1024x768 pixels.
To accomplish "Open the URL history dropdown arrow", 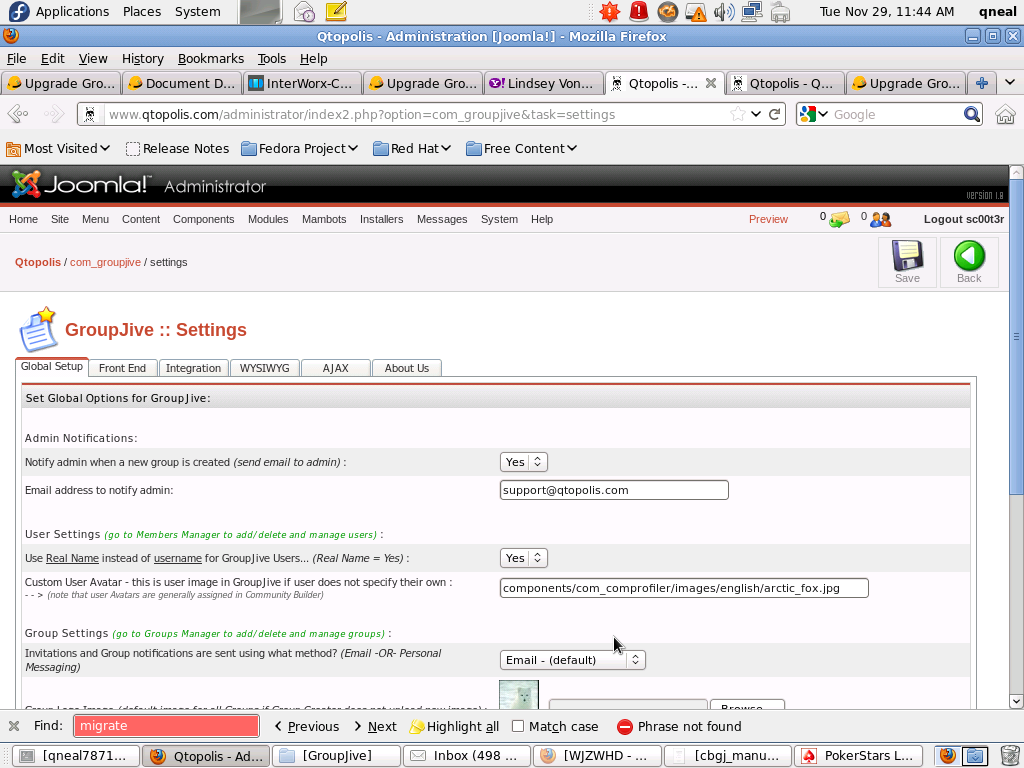I will coord(756,114).
